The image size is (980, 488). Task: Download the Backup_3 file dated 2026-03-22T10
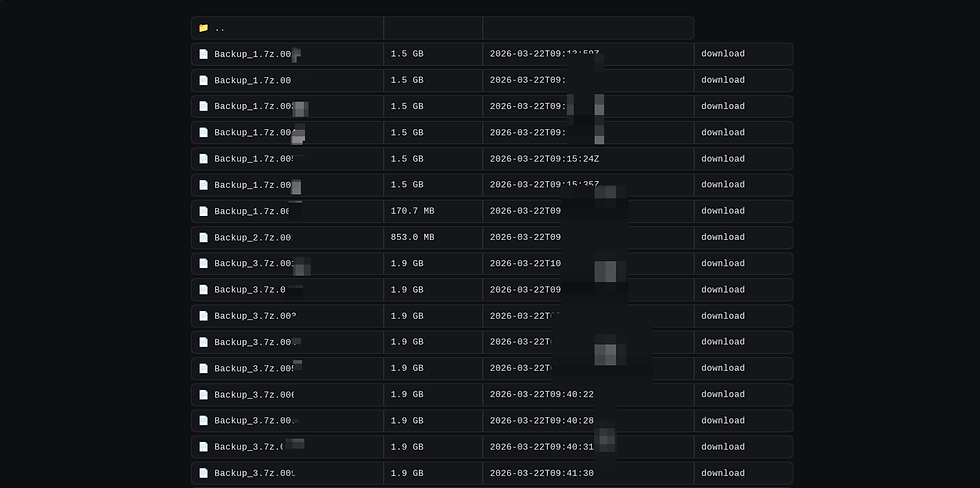722,264
